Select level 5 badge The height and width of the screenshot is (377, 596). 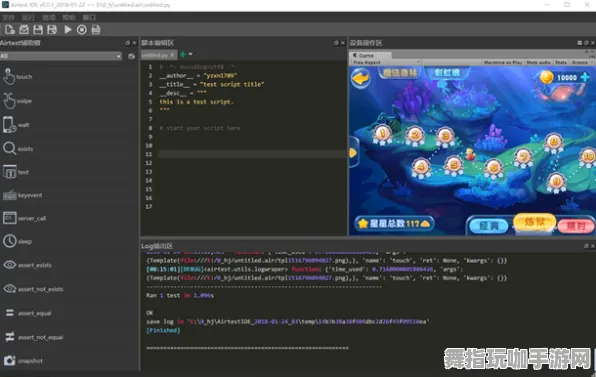454,166
